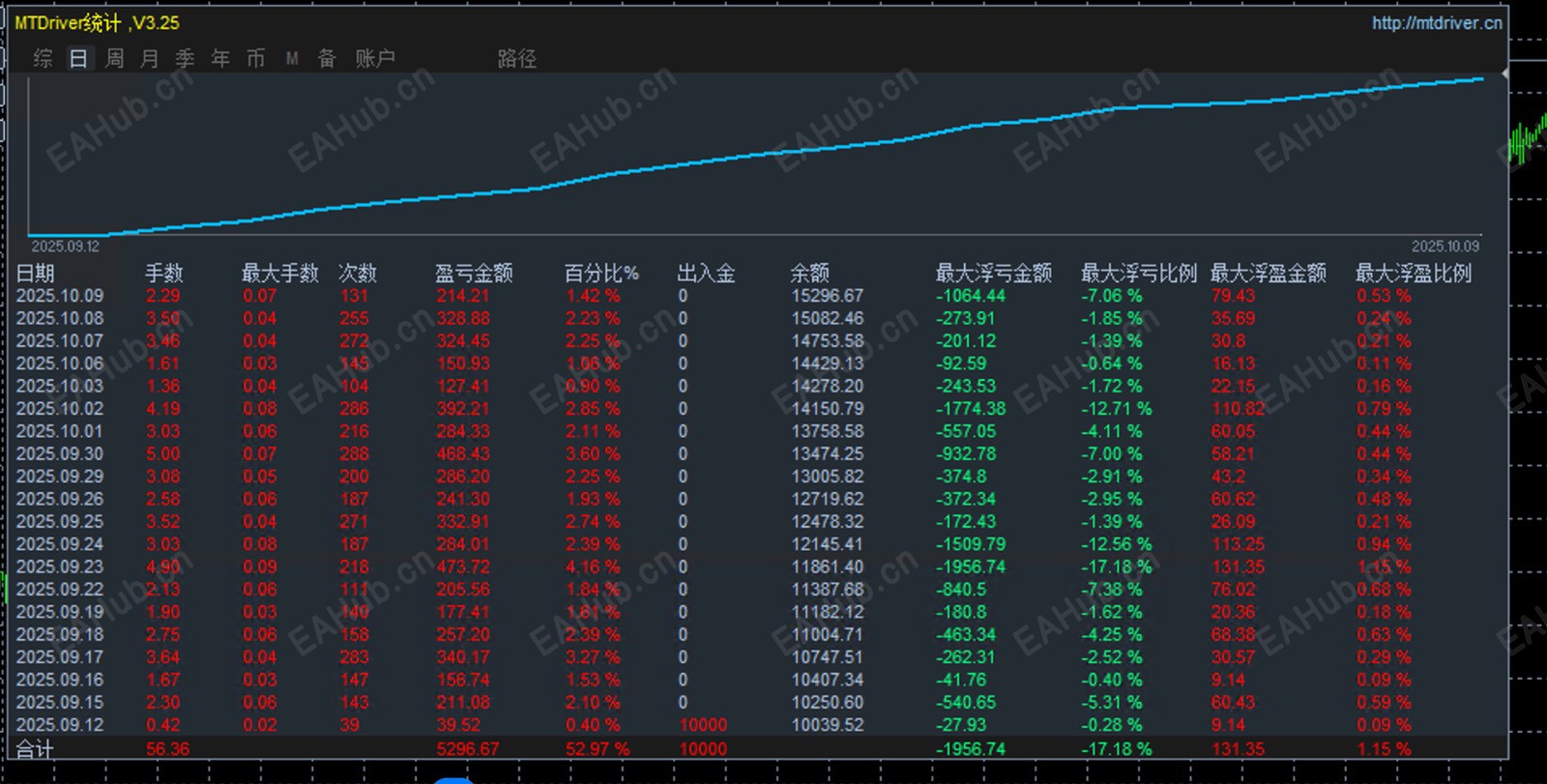Click the 日期 column header
This screenshot has height=784, width=1547.
36,274
